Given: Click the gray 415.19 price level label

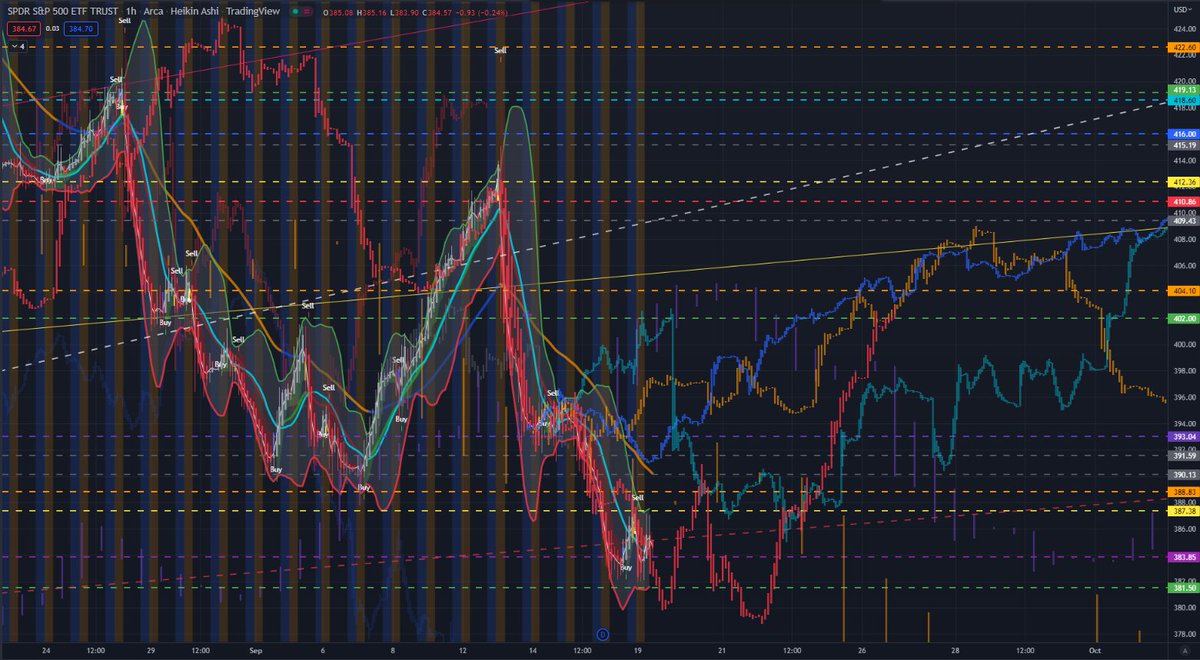Looking at the screenshot, I should pos(1183,144).
